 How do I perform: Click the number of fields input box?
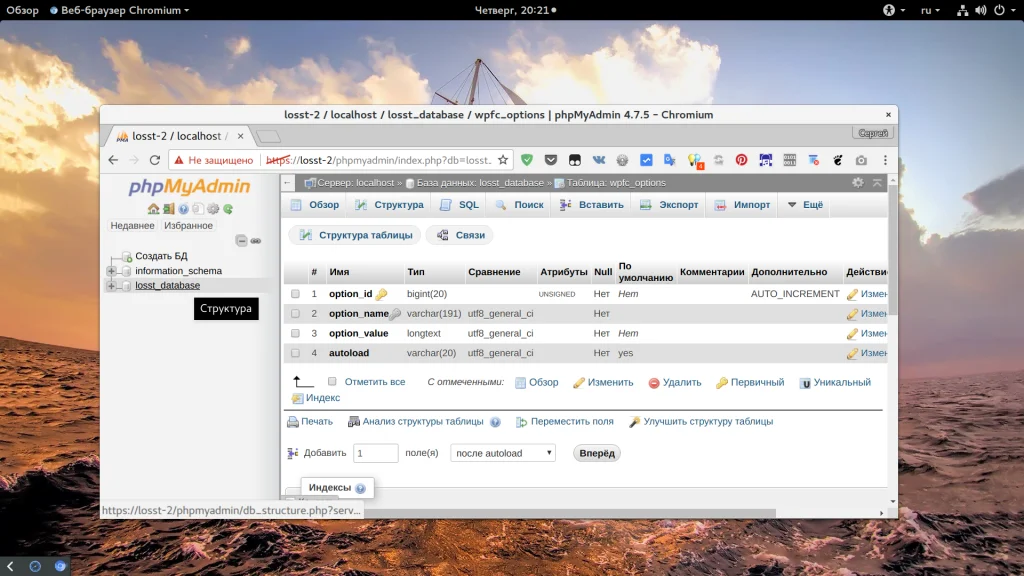[x=376, y=453]
